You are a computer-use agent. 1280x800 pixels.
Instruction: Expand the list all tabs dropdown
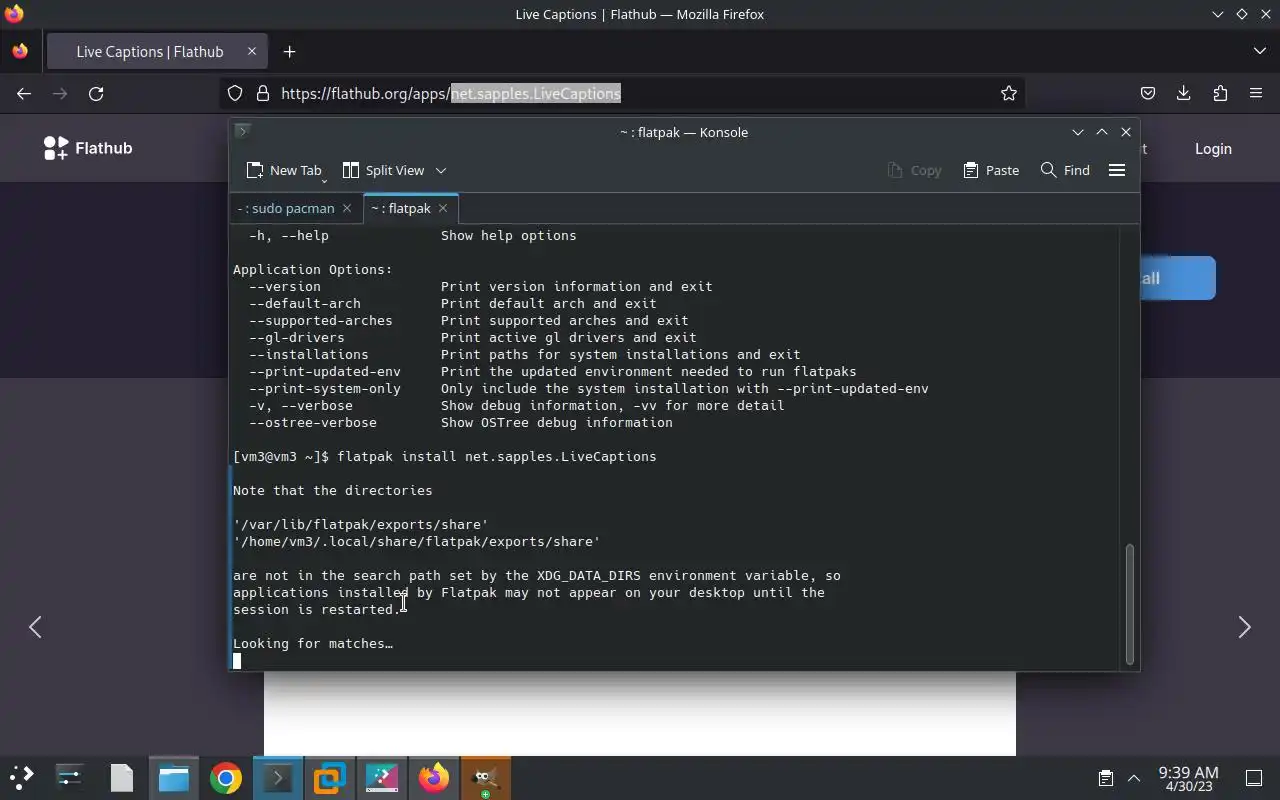click(1259, 51)
